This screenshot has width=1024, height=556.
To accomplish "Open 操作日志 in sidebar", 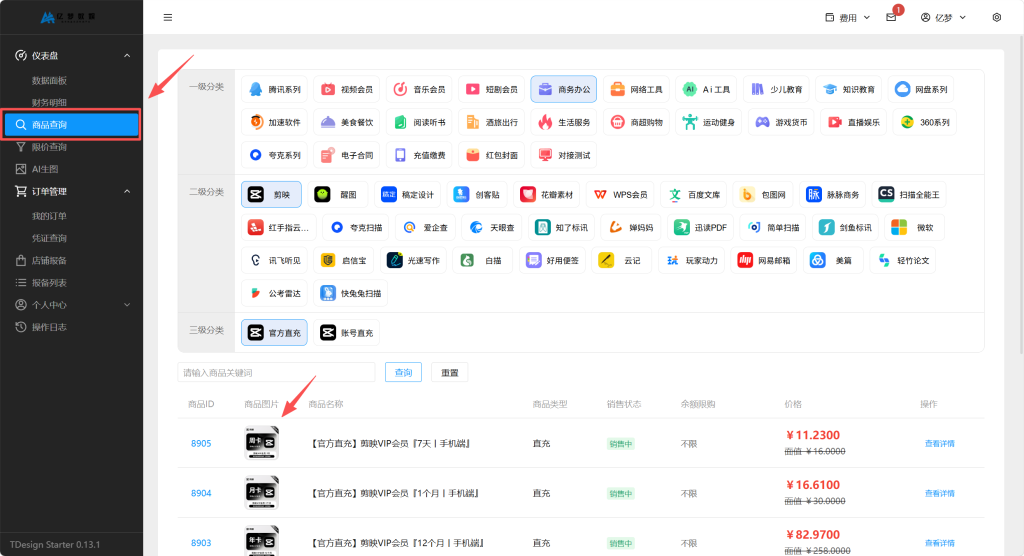I will tap(50, 327).
